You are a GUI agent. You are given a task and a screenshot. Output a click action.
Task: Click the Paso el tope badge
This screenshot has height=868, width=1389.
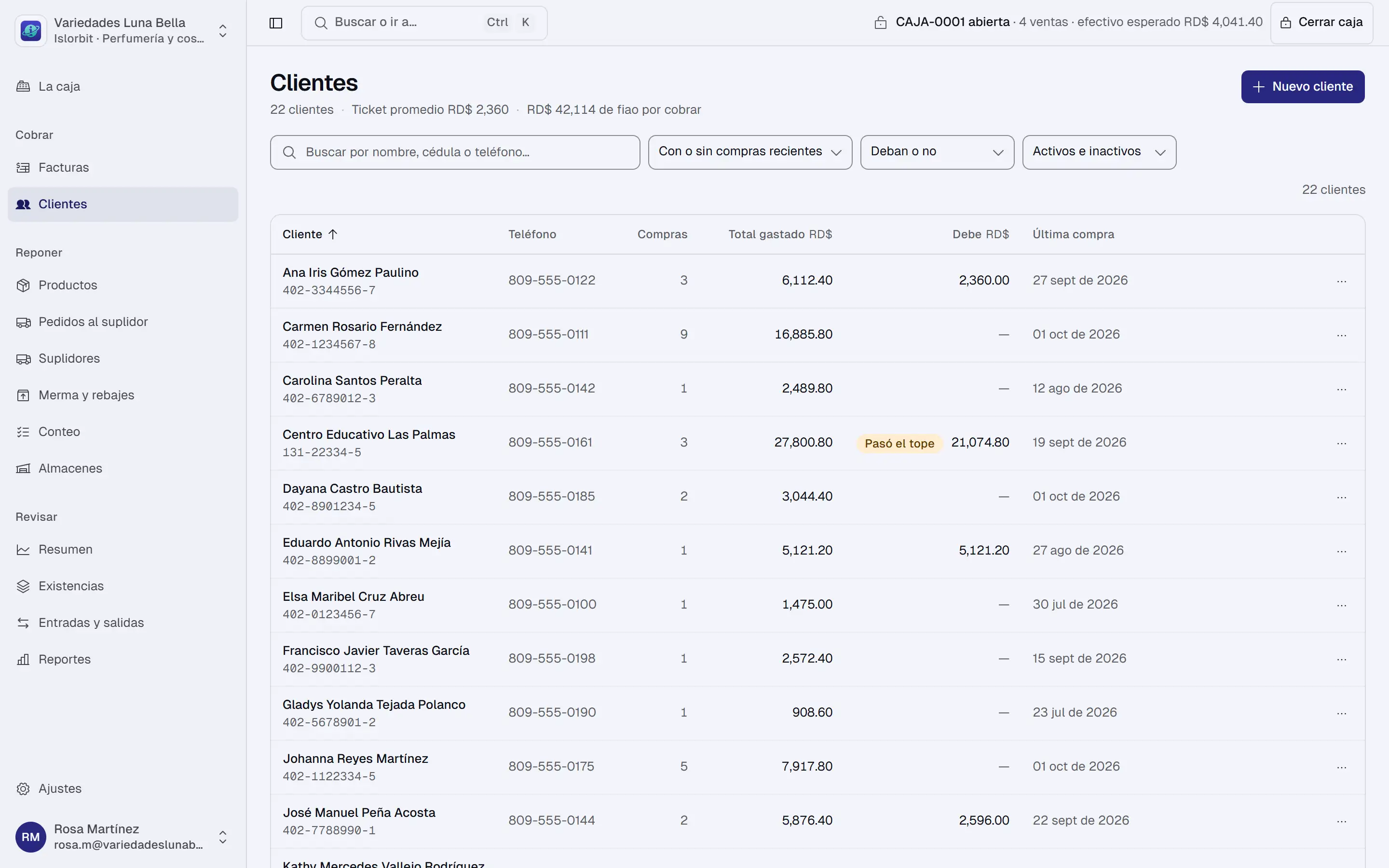[x=899, y=443]
